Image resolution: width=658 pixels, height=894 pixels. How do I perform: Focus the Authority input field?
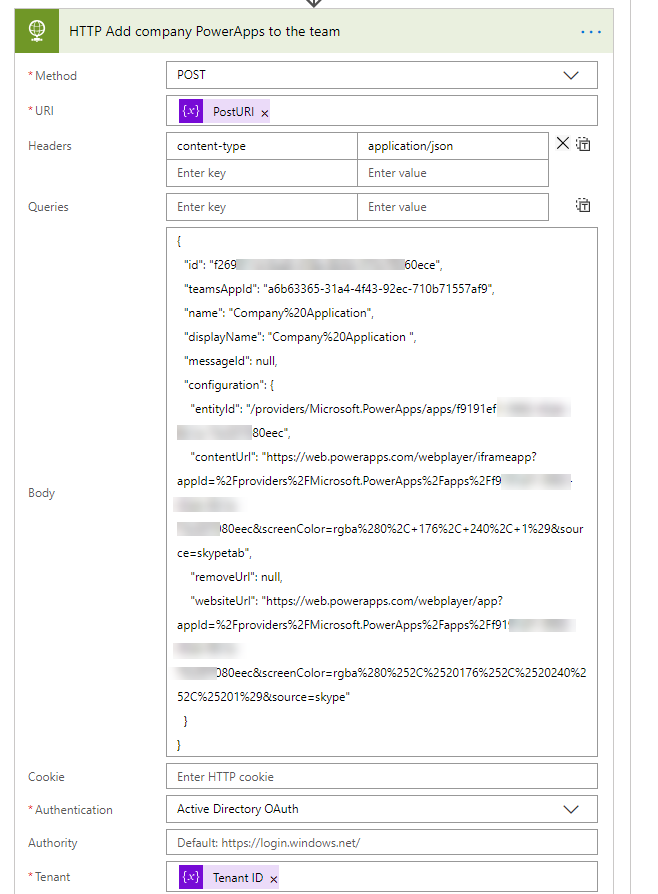[381, 843]
